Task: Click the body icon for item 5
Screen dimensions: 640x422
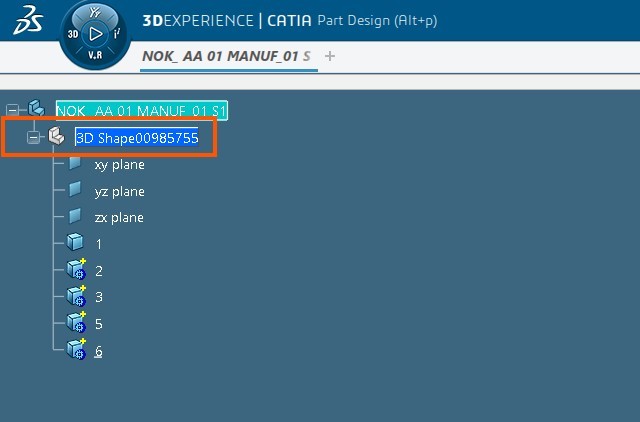Action: [76, 323]
